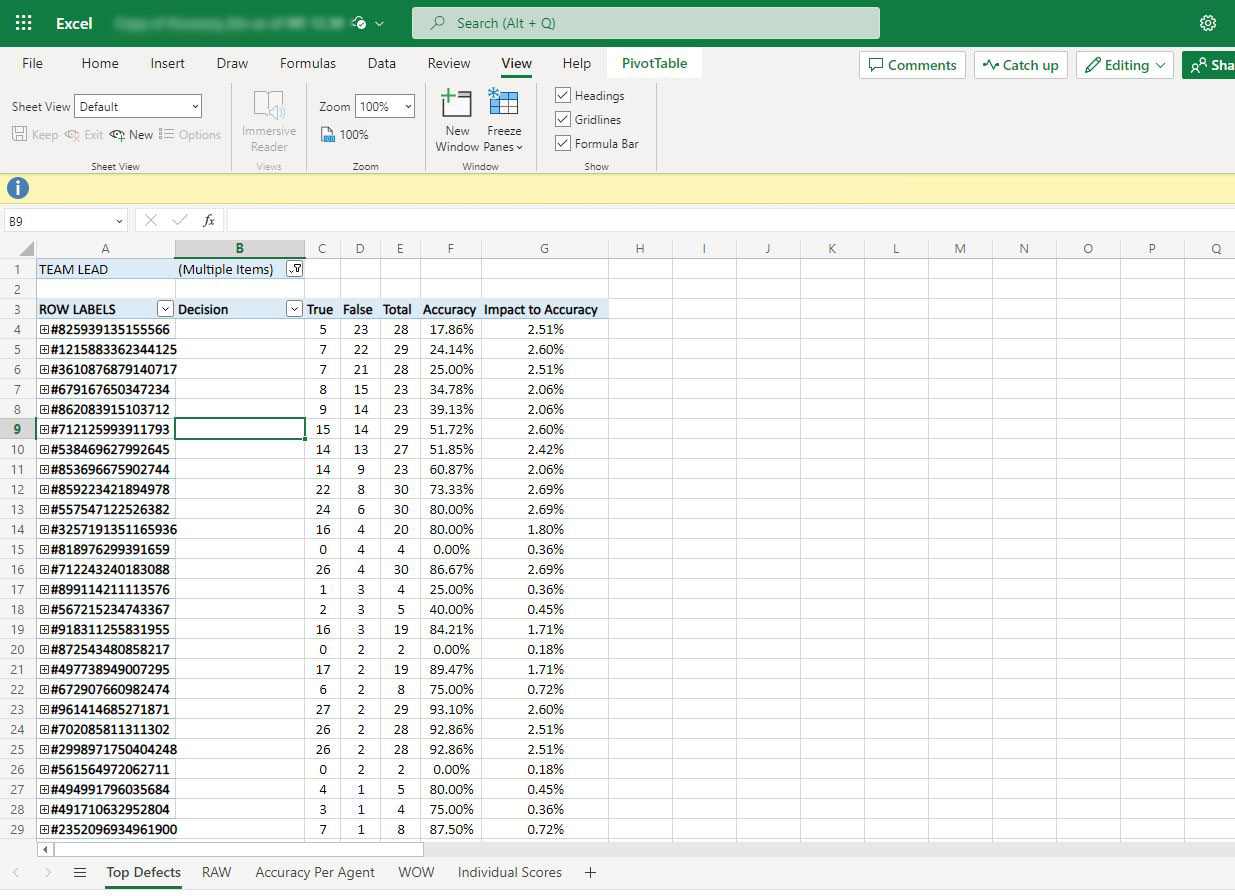Expand row #825939135155566 in pivot table
Viewport: 1235px width, 896px height.
[x=44, y=329]
